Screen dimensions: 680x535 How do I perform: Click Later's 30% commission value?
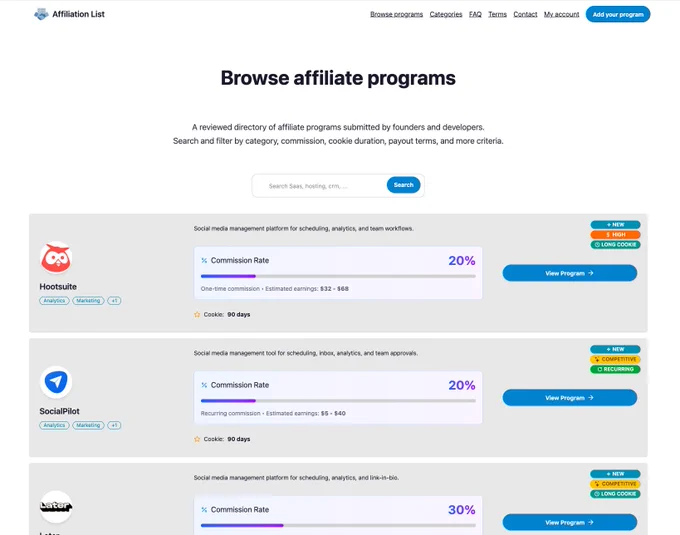(x=462, y=510)
